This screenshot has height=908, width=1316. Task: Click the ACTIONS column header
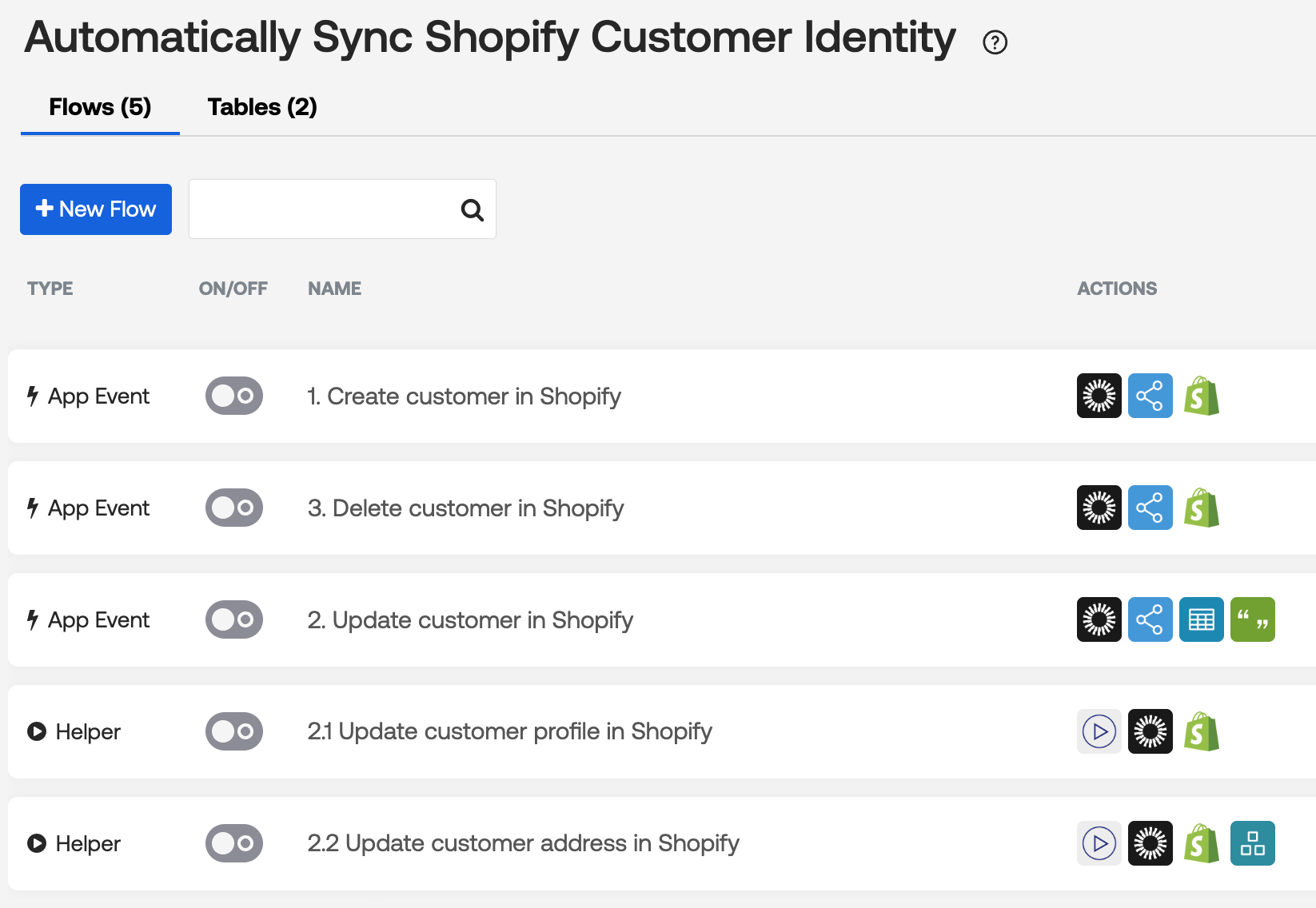(x=1117, y=289)
